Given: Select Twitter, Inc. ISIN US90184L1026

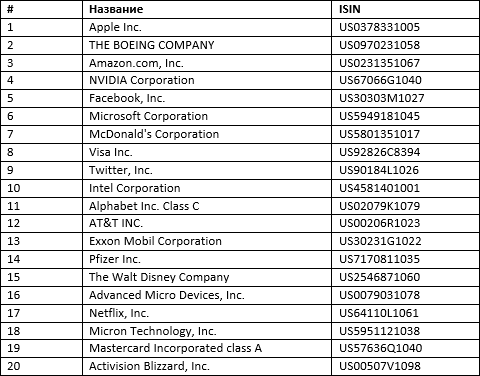Looking at the screenshot, I should pos(379,170).
